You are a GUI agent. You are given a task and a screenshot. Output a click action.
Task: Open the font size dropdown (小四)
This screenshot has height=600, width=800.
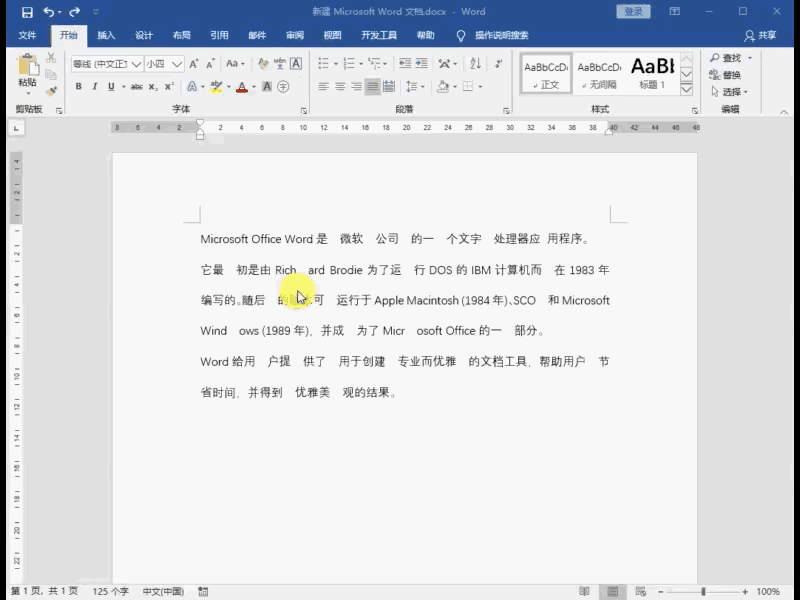tap(177, 64)
